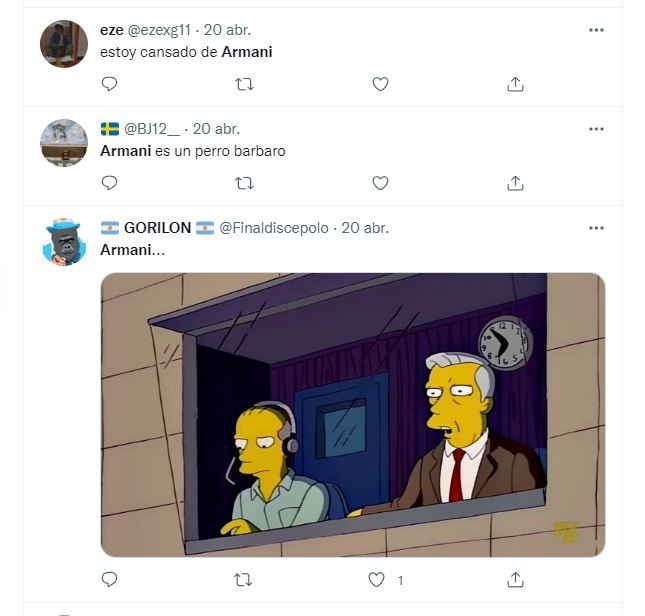Share GORILON's tweet

coord(515,579)
